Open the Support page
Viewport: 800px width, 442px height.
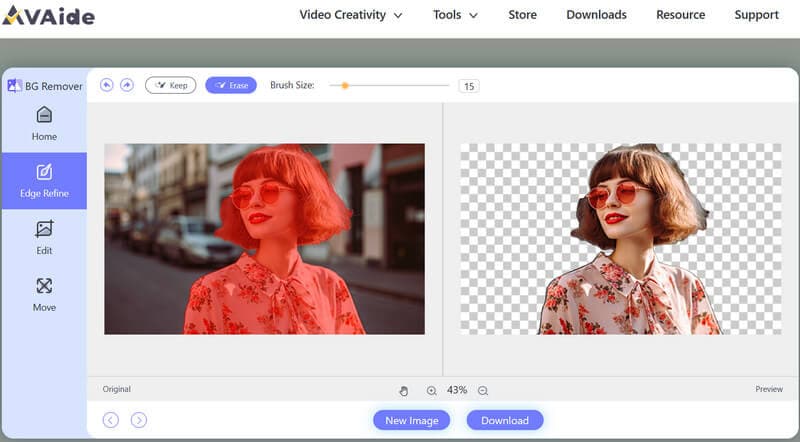757,15
